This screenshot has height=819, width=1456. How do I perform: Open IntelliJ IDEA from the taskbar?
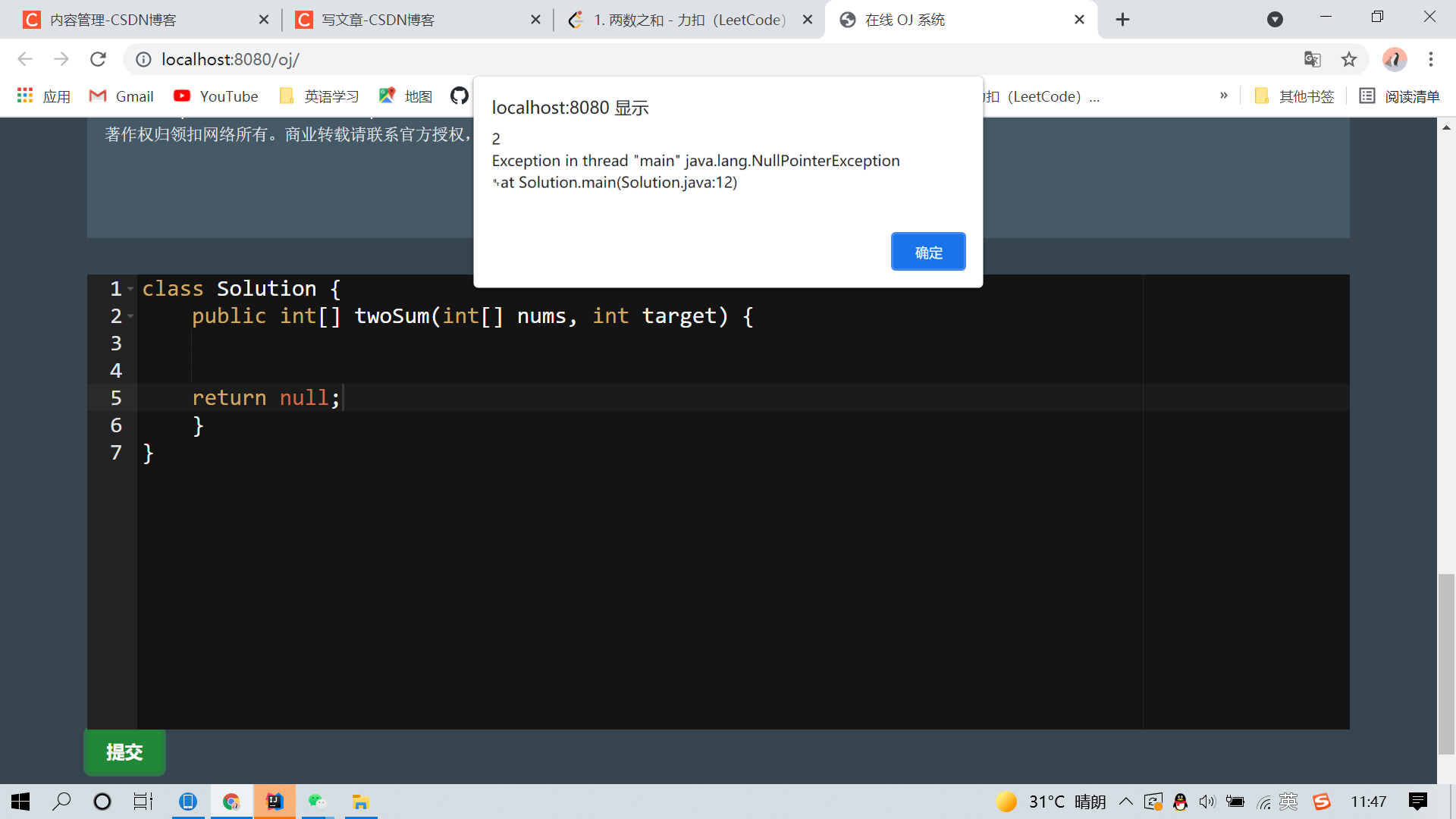(274, 802)
